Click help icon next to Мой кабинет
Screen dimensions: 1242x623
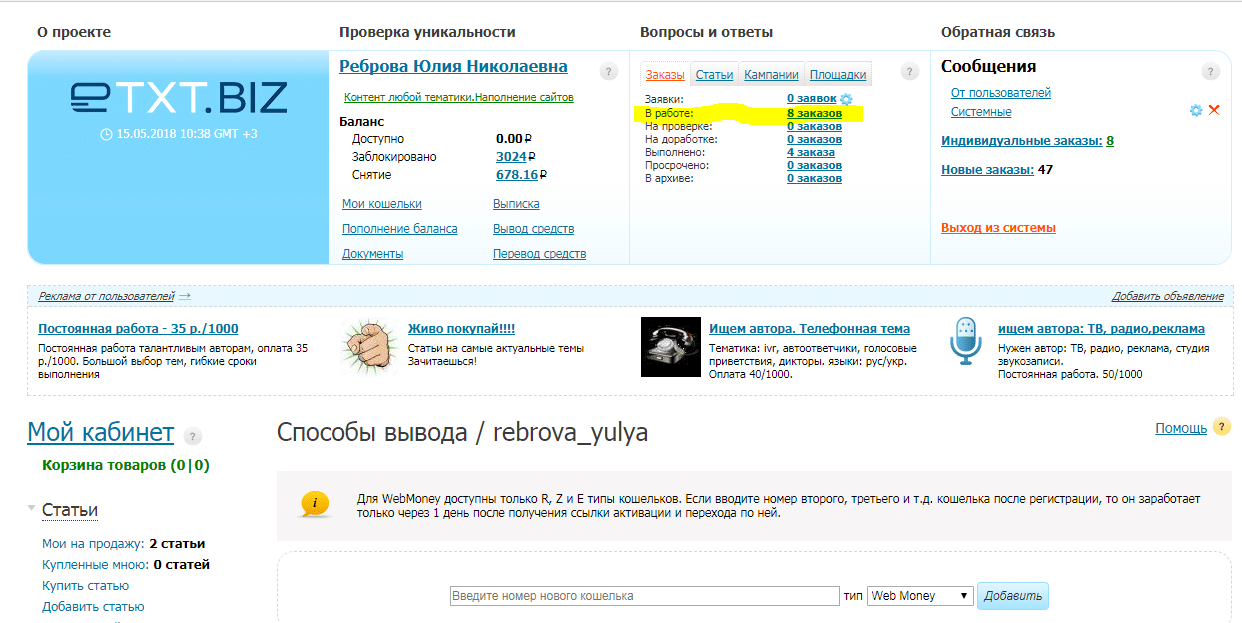point(193,436)
